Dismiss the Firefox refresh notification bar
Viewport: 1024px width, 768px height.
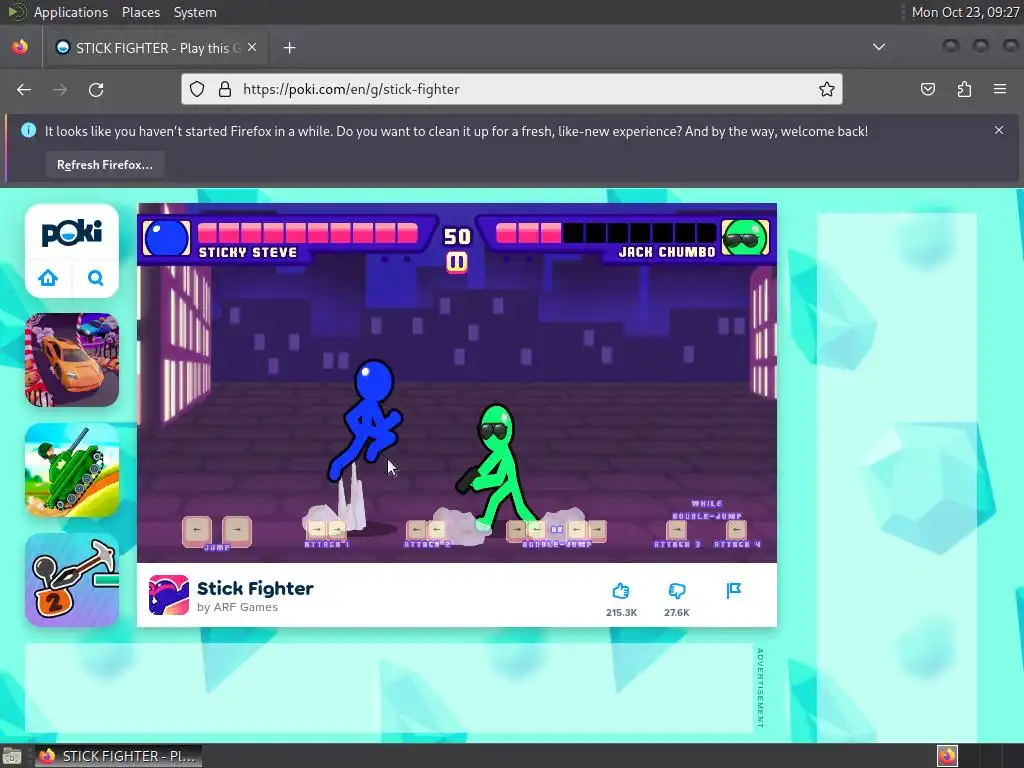click(999, 130)
